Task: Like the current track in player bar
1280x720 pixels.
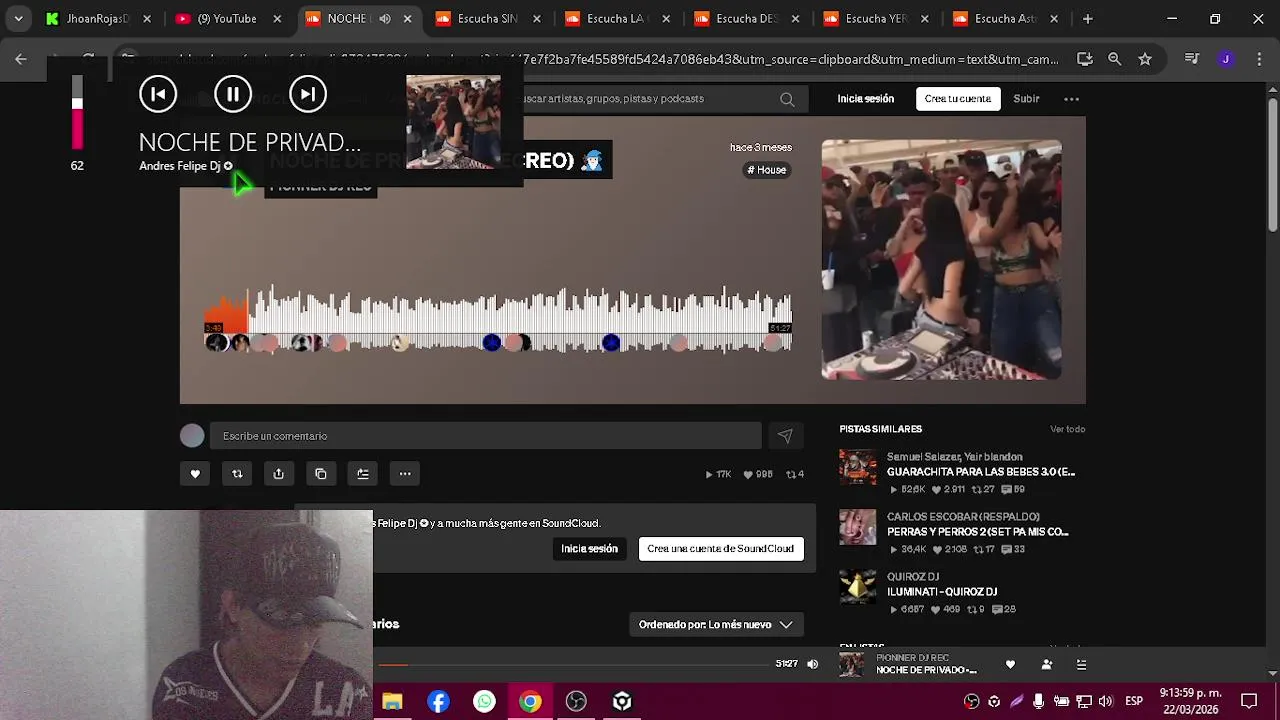Action: (1010, 665)
